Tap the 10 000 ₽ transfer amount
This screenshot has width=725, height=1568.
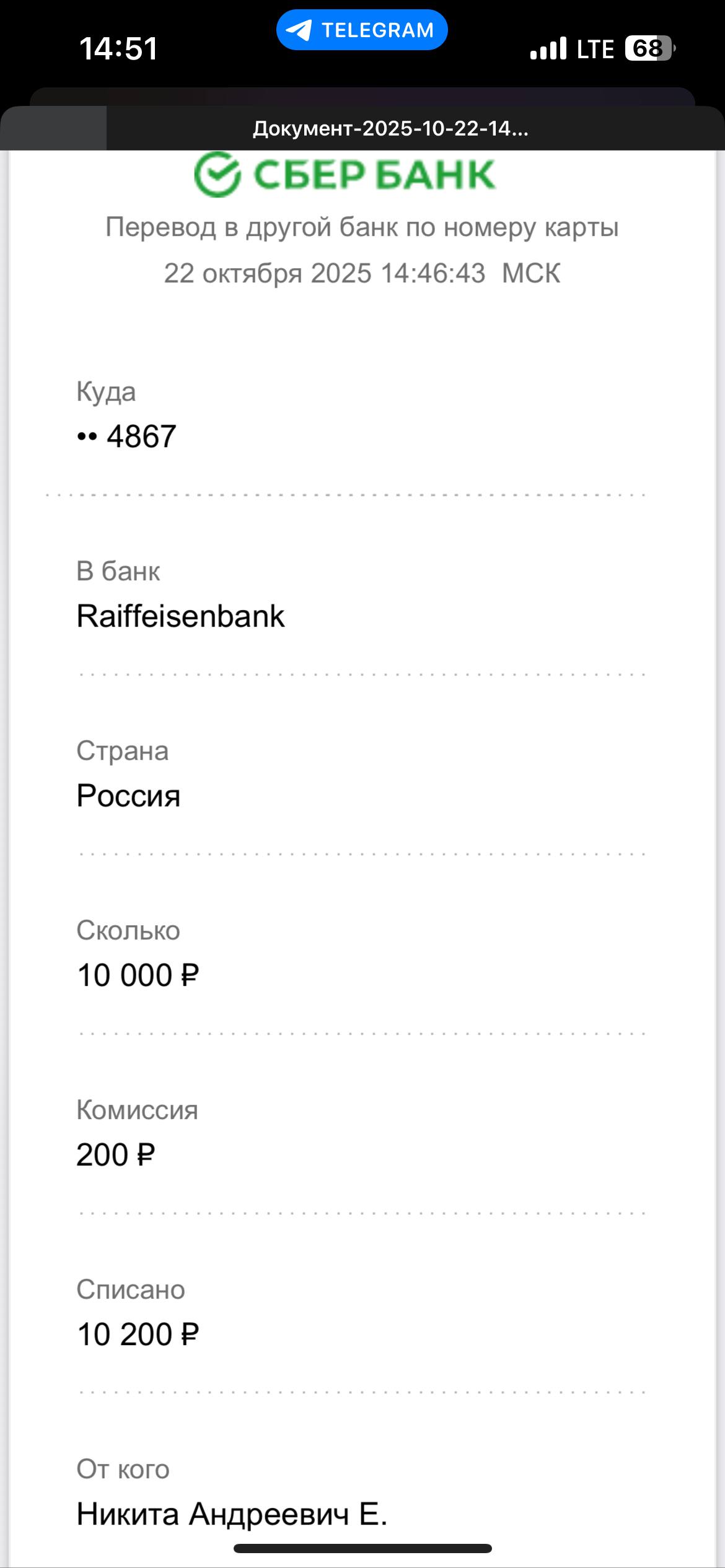point(138,975)
